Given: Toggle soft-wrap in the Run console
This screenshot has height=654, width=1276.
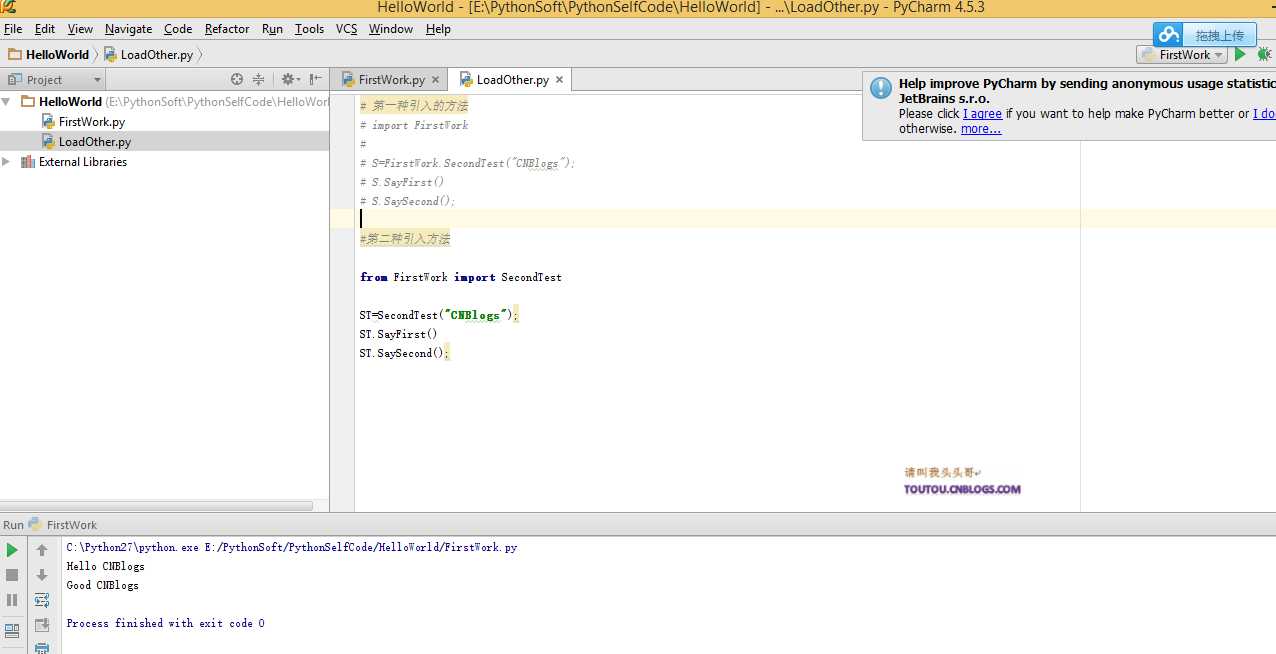Looking at the screenshot, I should [42, 600].
